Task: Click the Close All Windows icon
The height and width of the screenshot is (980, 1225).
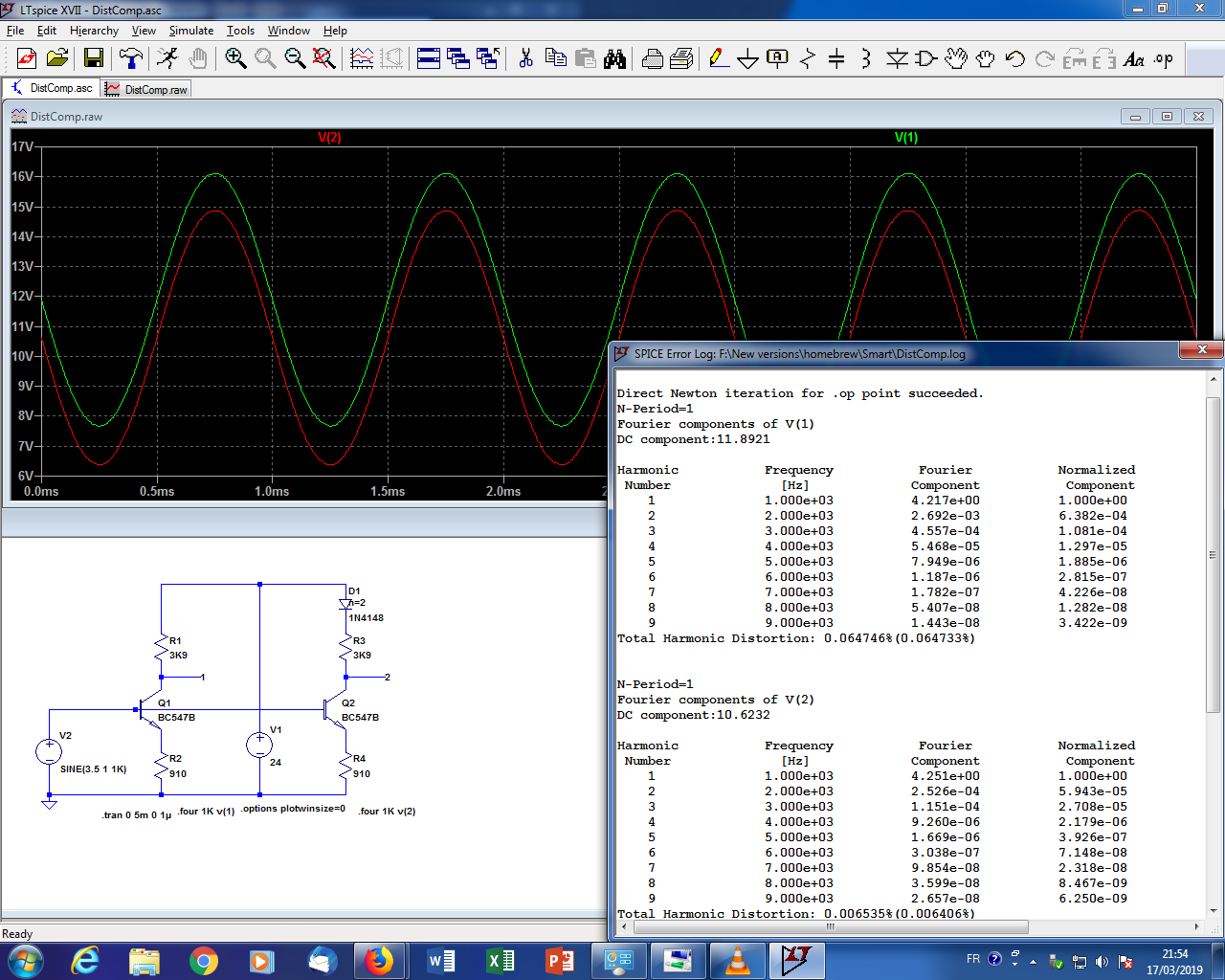Action: pyautogui.click(x=488, y=59)
